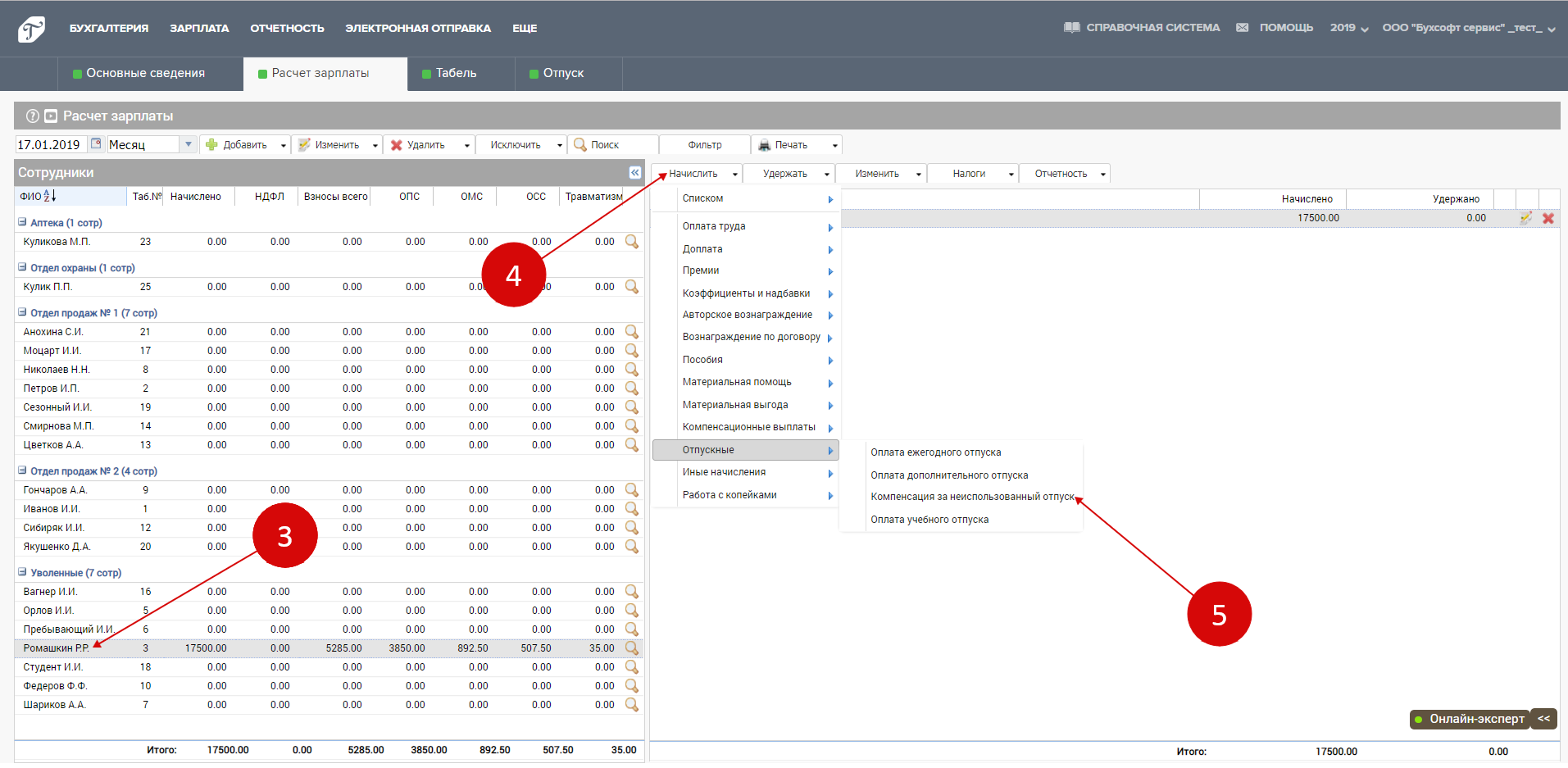Open details magnifier for Цветков А.А.
This screenshot has width=1568, height=768.
pyautogui.click(x=632, y=444)
